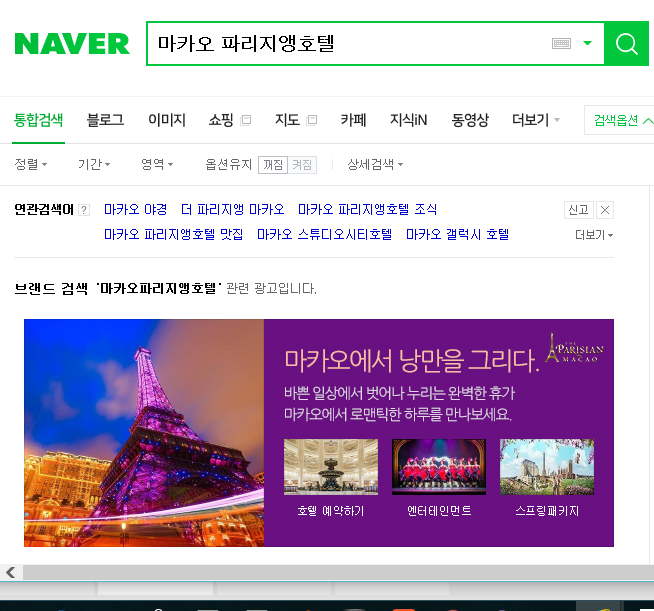This screenshot has width=654, height=611.
Task: Switch to the 카페 tab
Action: [353, 120]
